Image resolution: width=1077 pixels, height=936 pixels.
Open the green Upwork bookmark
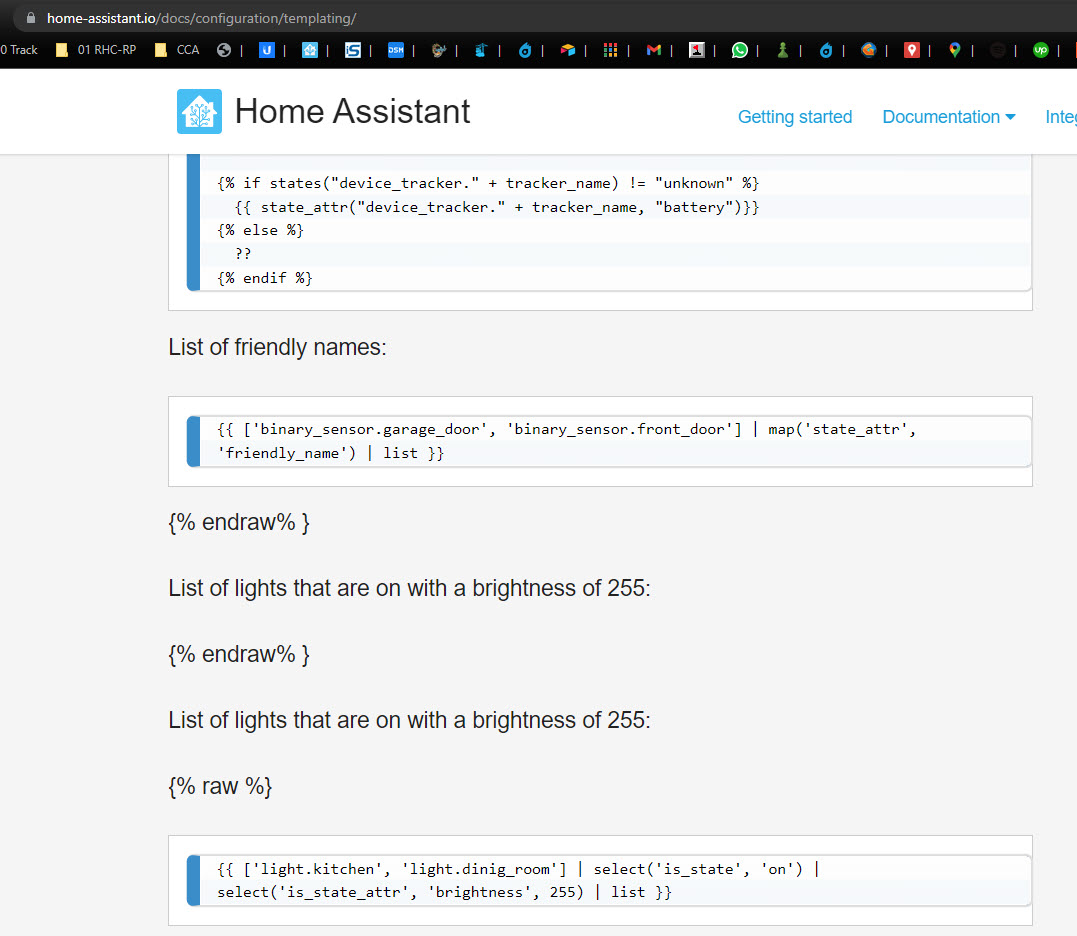point(1041,50)
